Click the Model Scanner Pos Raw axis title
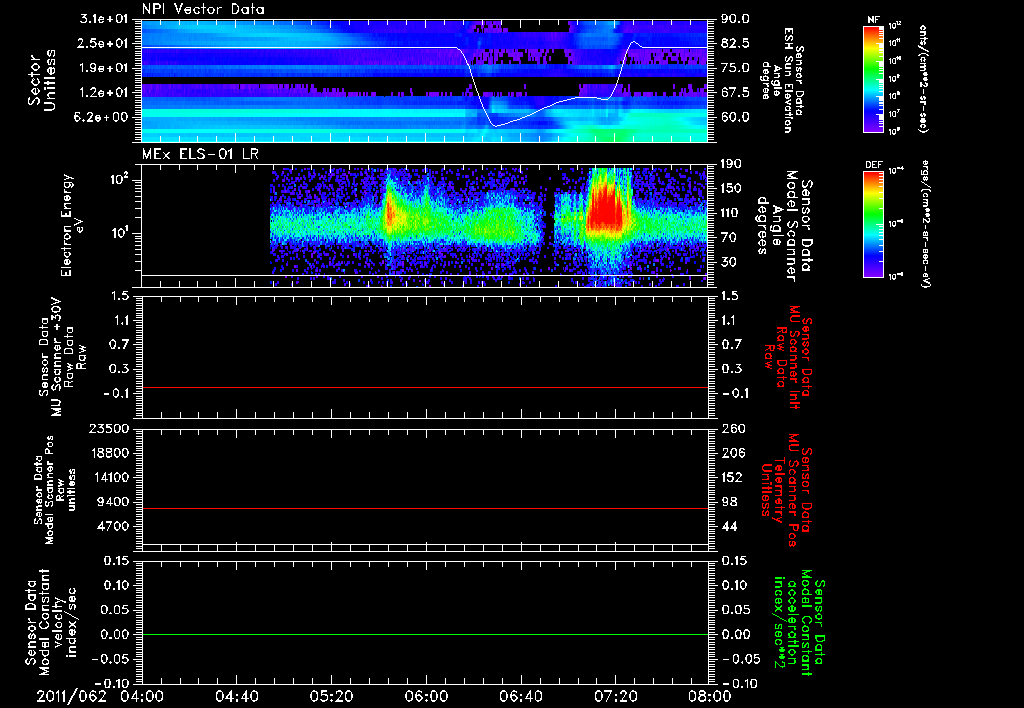 tap(54, 490)
